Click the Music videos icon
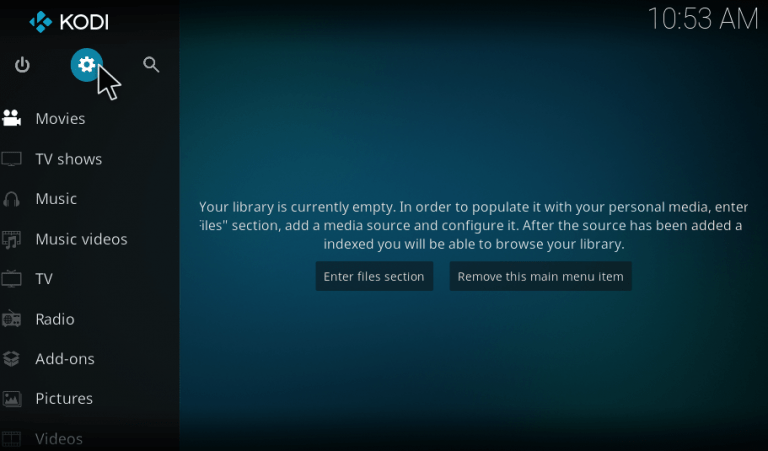 12,240
